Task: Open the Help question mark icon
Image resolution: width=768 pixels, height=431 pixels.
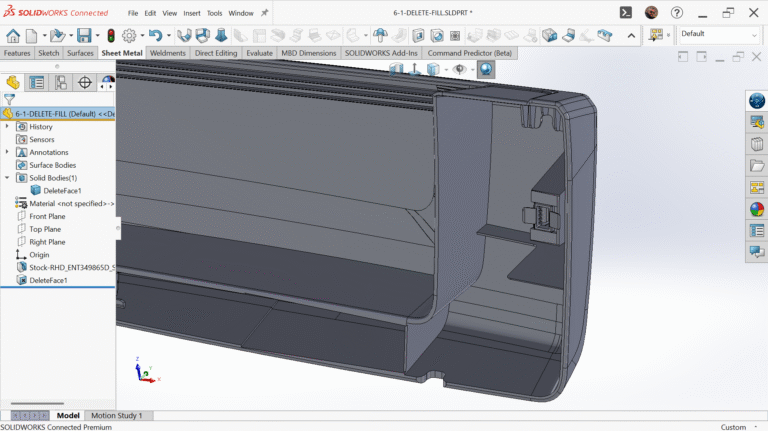Action: 677,13
